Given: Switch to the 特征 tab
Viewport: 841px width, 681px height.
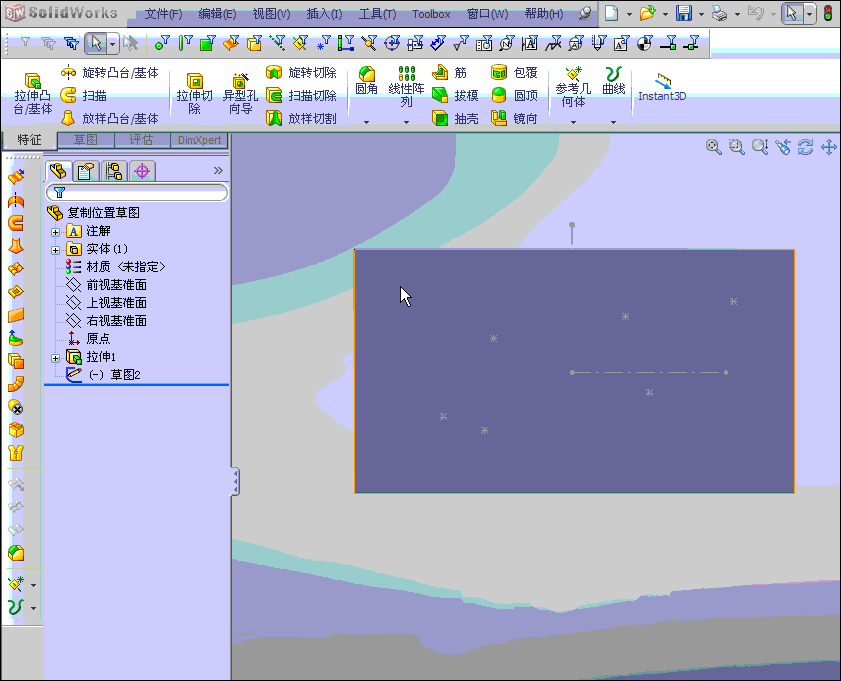Looking at the screenshot, I should (x=29, y=140).
